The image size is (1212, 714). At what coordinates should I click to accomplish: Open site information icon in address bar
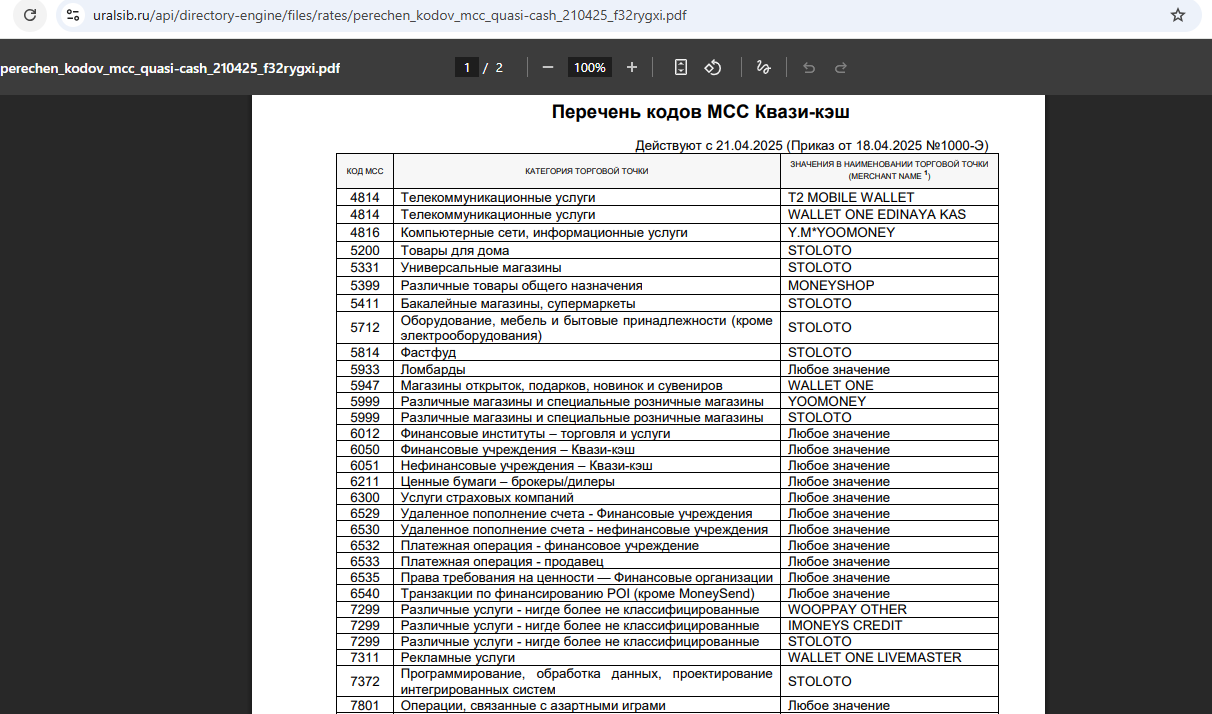pyautogui.click(x=71, y=16)
